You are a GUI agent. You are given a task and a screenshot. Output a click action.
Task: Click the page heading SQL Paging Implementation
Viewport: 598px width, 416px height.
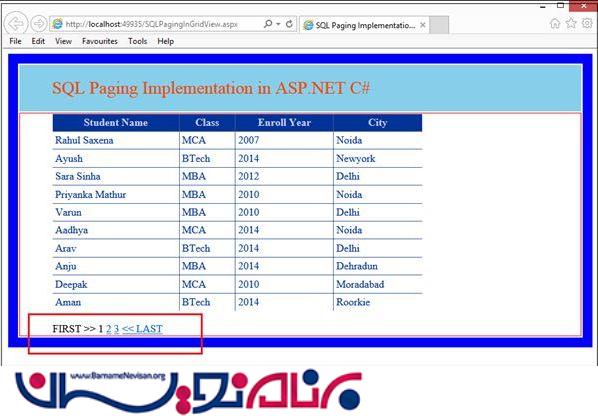(x=211, y=88)
